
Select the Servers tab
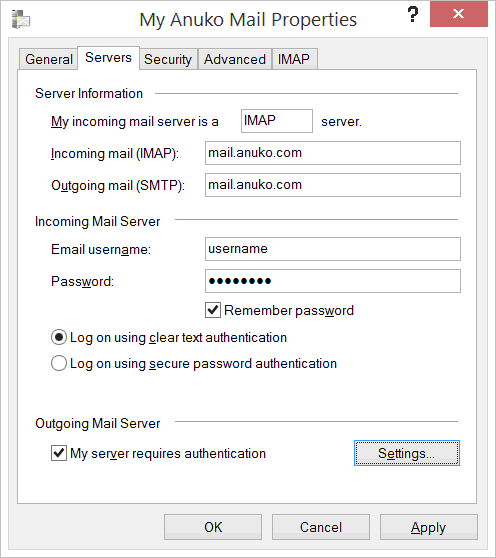coord(108,58)
